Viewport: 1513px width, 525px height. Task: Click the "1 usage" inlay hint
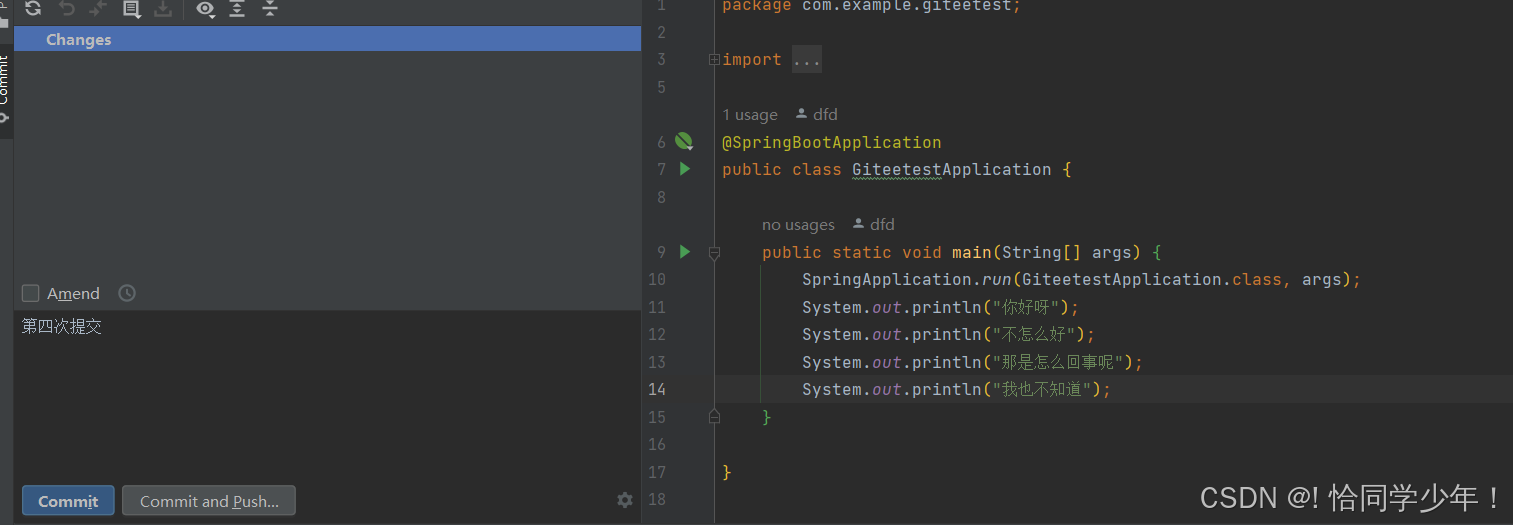(x=750, y=115)
